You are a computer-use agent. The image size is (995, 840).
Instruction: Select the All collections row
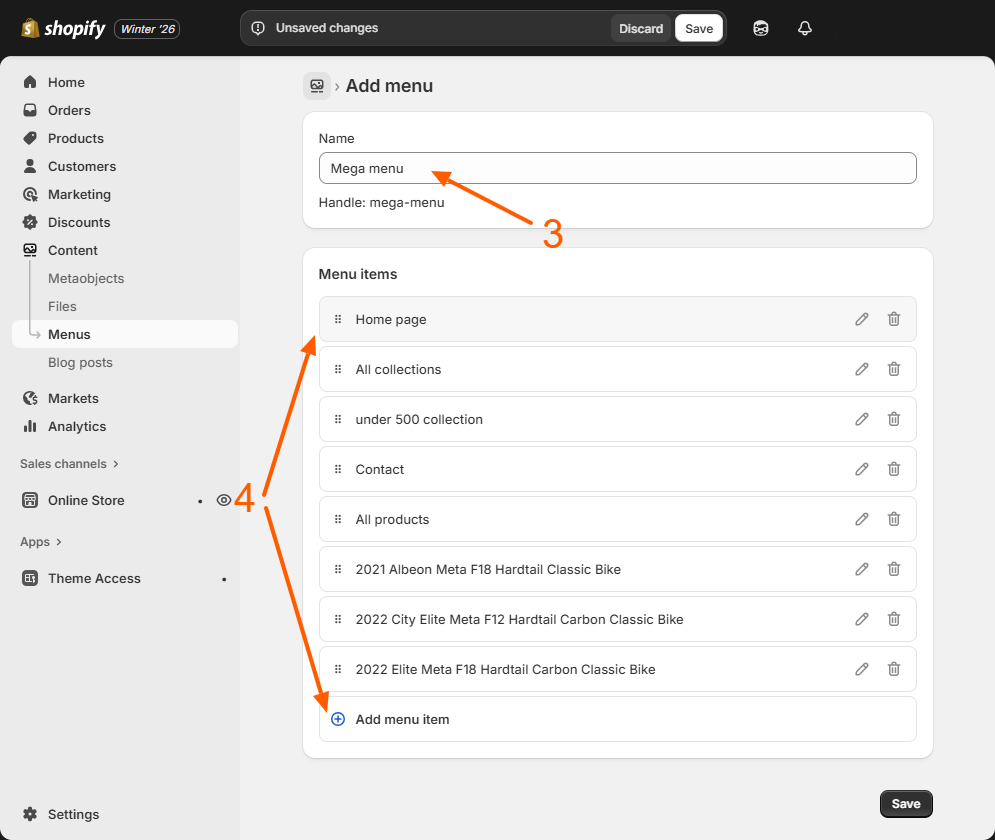point(617,369)
